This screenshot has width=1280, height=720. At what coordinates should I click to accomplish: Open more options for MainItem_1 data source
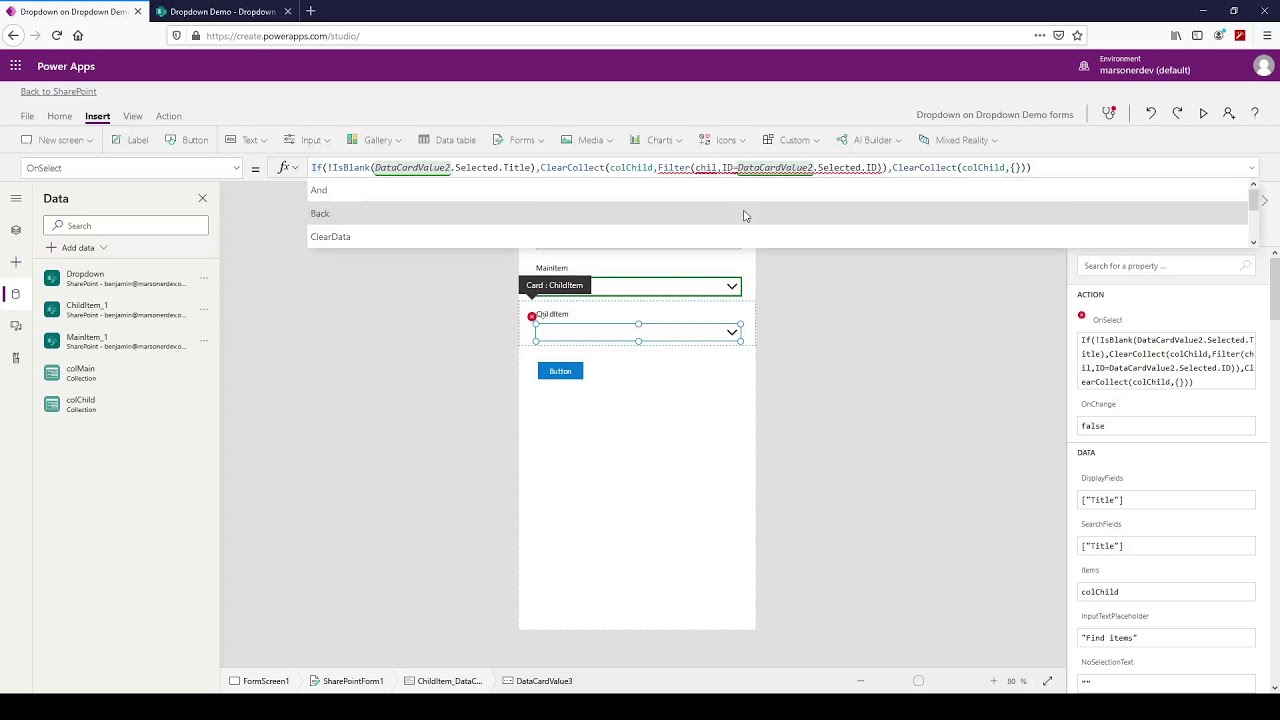[203, 341]
